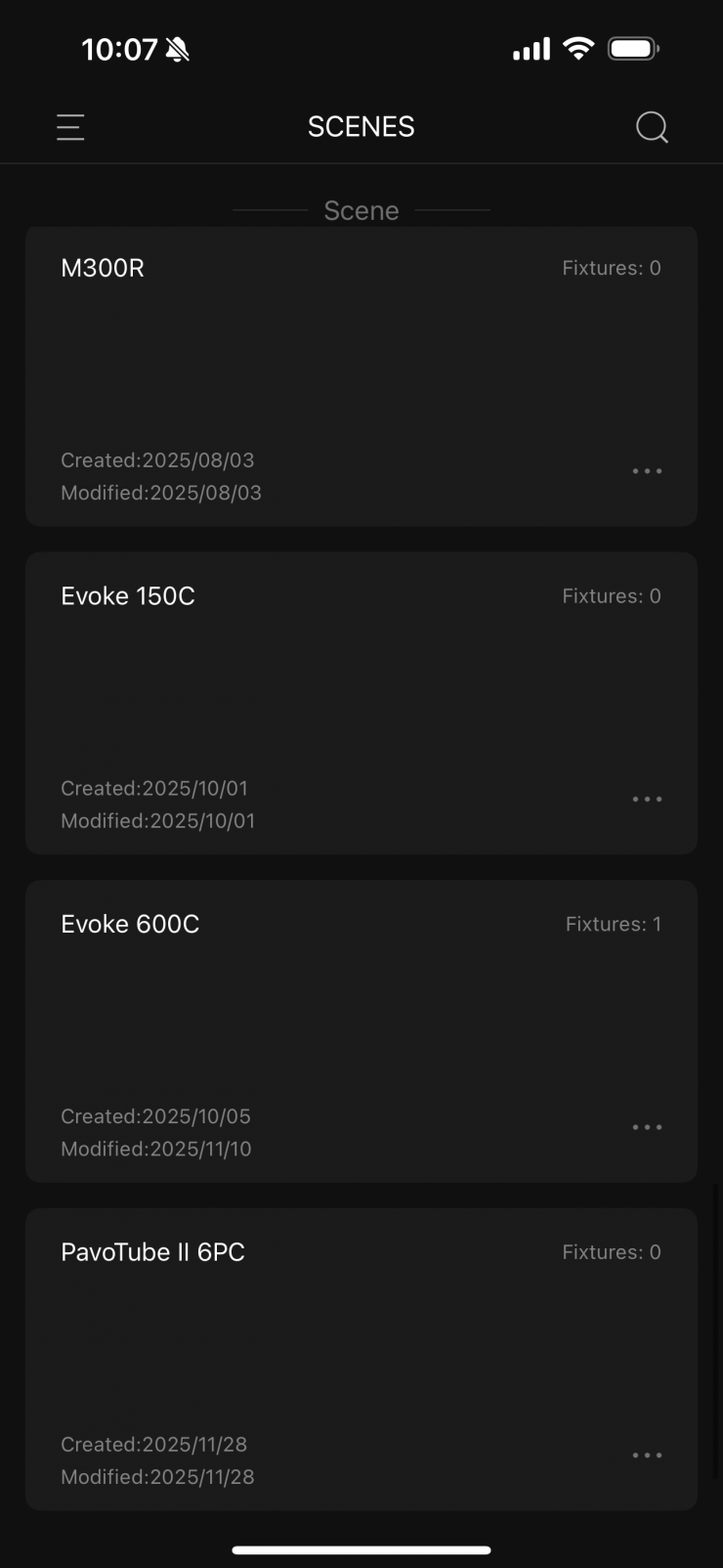Tap the silent mode bell icon
723x1568 pixels.
[x=177, y=50]
